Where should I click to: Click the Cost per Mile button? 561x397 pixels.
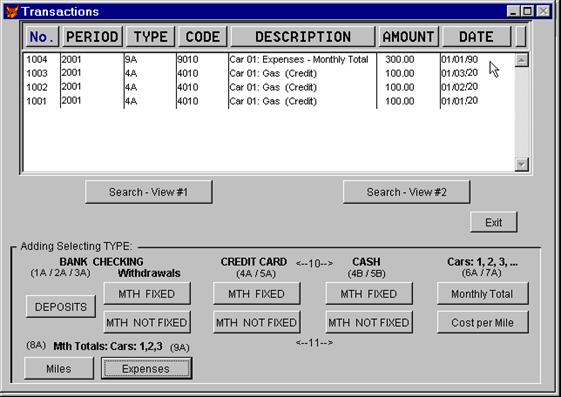[483, 322]
